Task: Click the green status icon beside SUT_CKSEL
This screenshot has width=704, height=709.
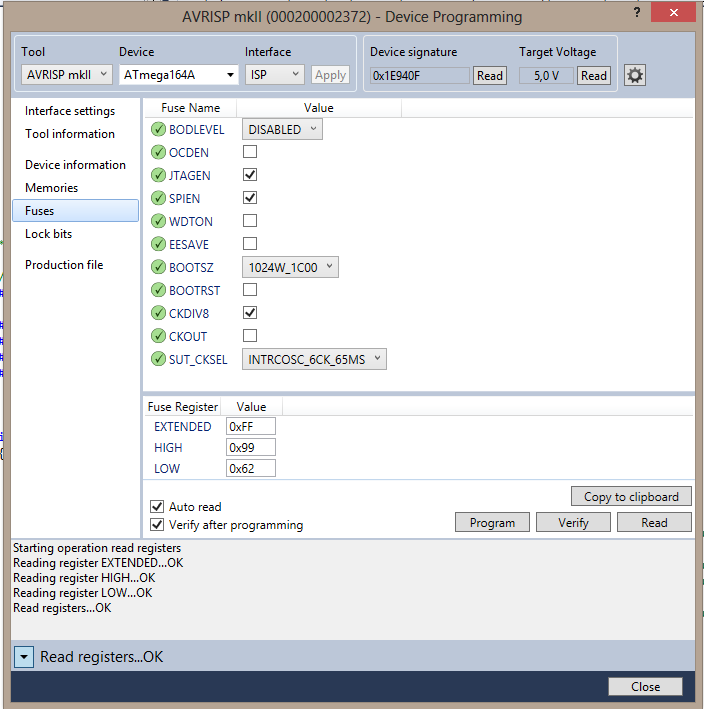Action: tap(158, 359)
